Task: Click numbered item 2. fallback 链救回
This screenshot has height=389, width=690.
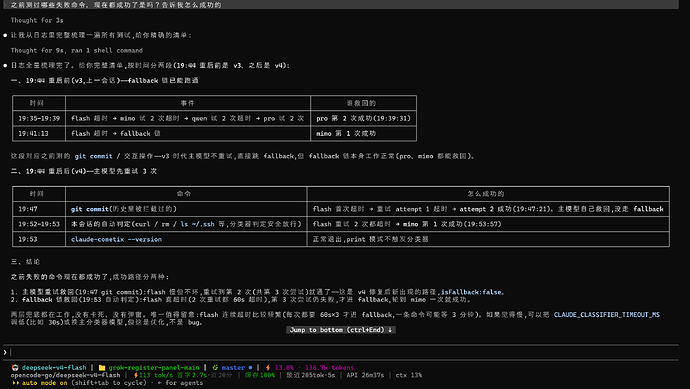Action: click(241, 300)
